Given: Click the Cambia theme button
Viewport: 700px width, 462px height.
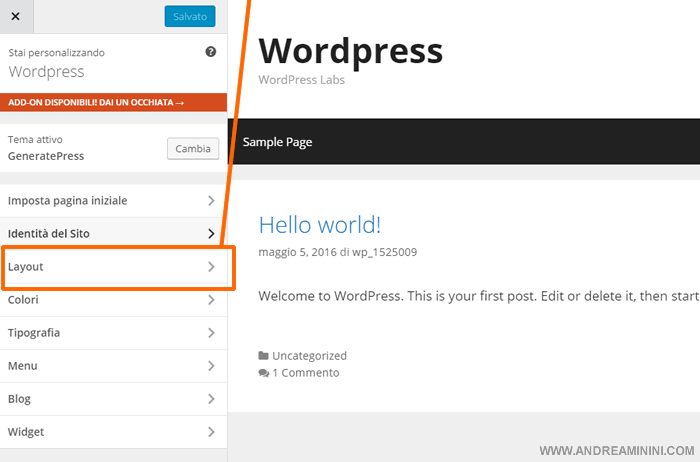Looking at the screenshot, I should click(192, 149).
